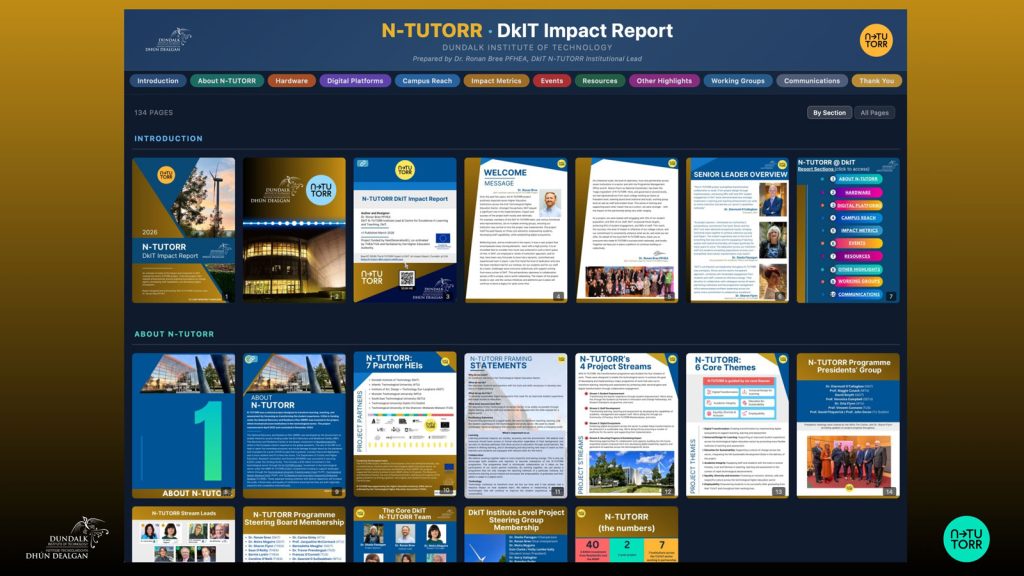
Task: Jump to Other Highlights section
Action: pyautogui.click(x=664, y=81)
